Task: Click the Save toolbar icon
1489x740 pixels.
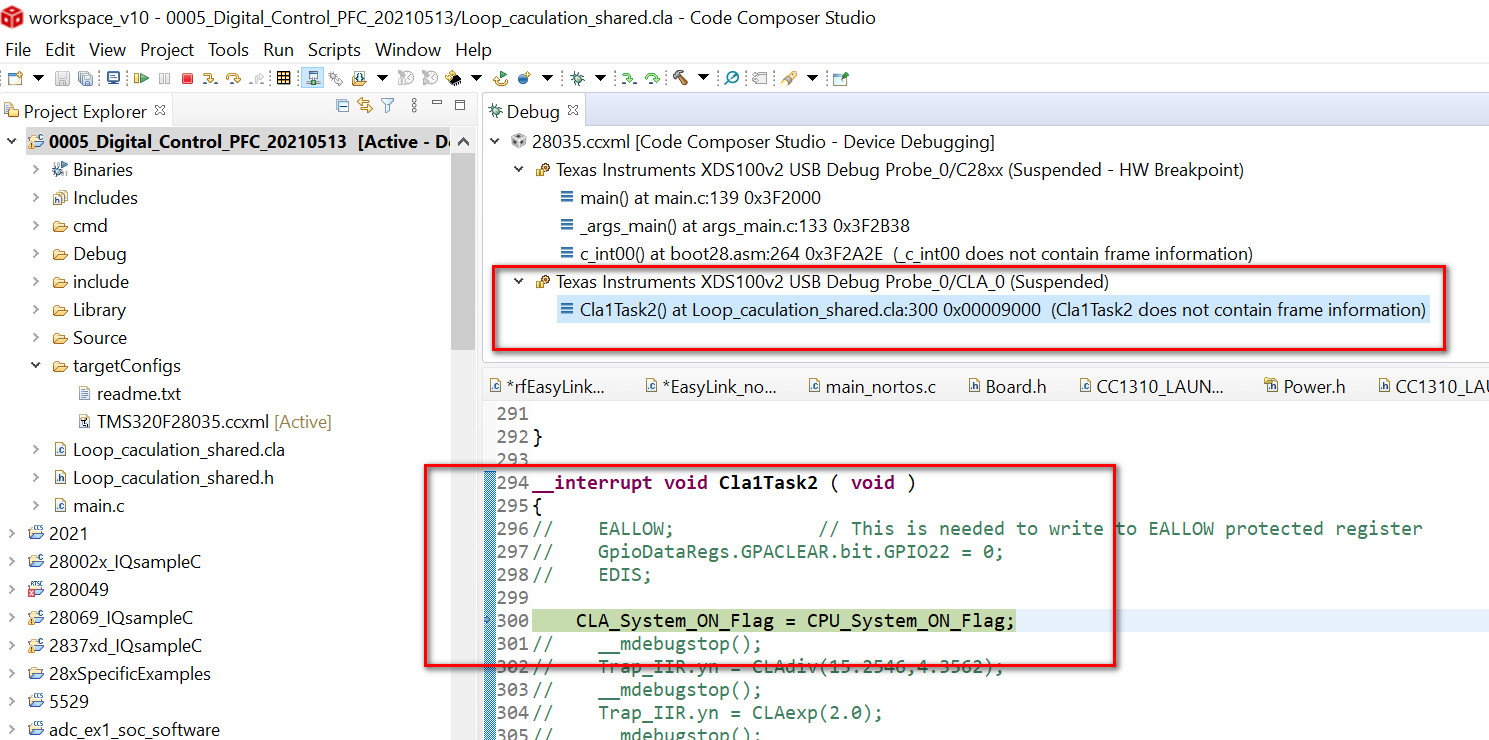Action: [62, 78]
